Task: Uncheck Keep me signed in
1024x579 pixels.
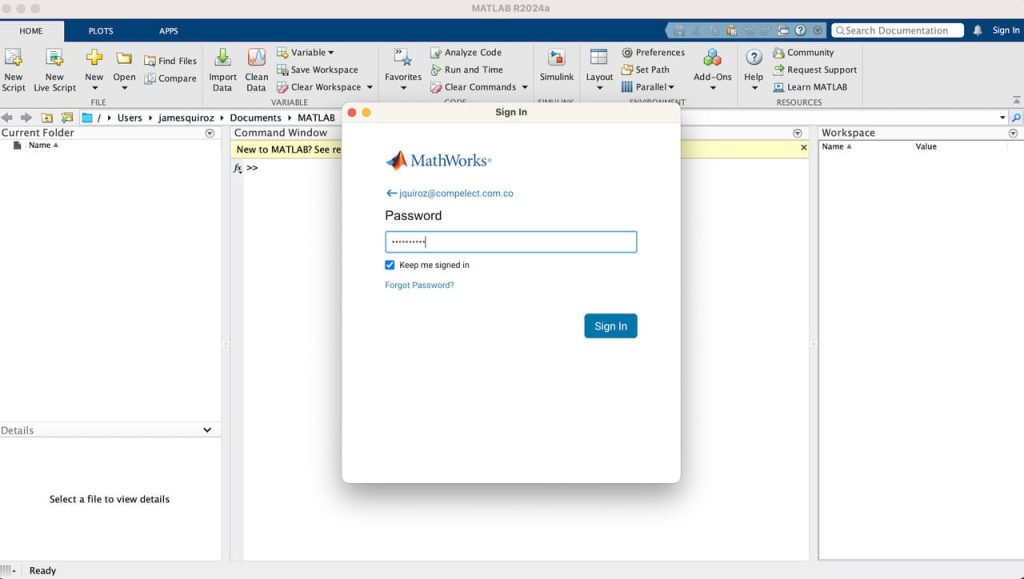Action: tap(390, 265)
